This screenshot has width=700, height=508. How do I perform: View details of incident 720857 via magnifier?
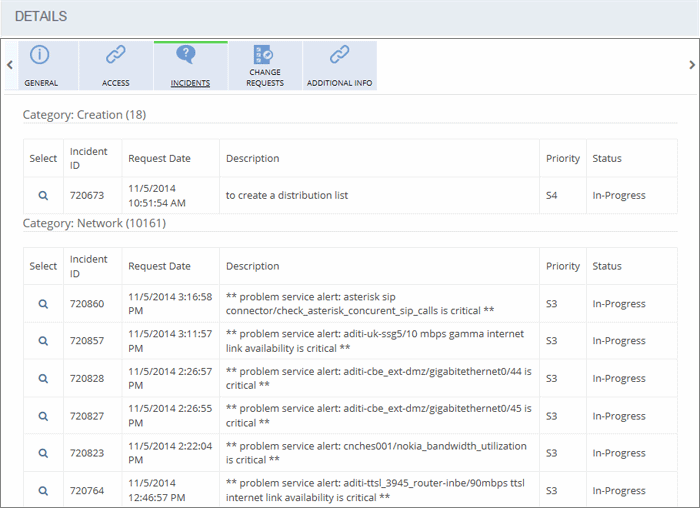point(43,341)
